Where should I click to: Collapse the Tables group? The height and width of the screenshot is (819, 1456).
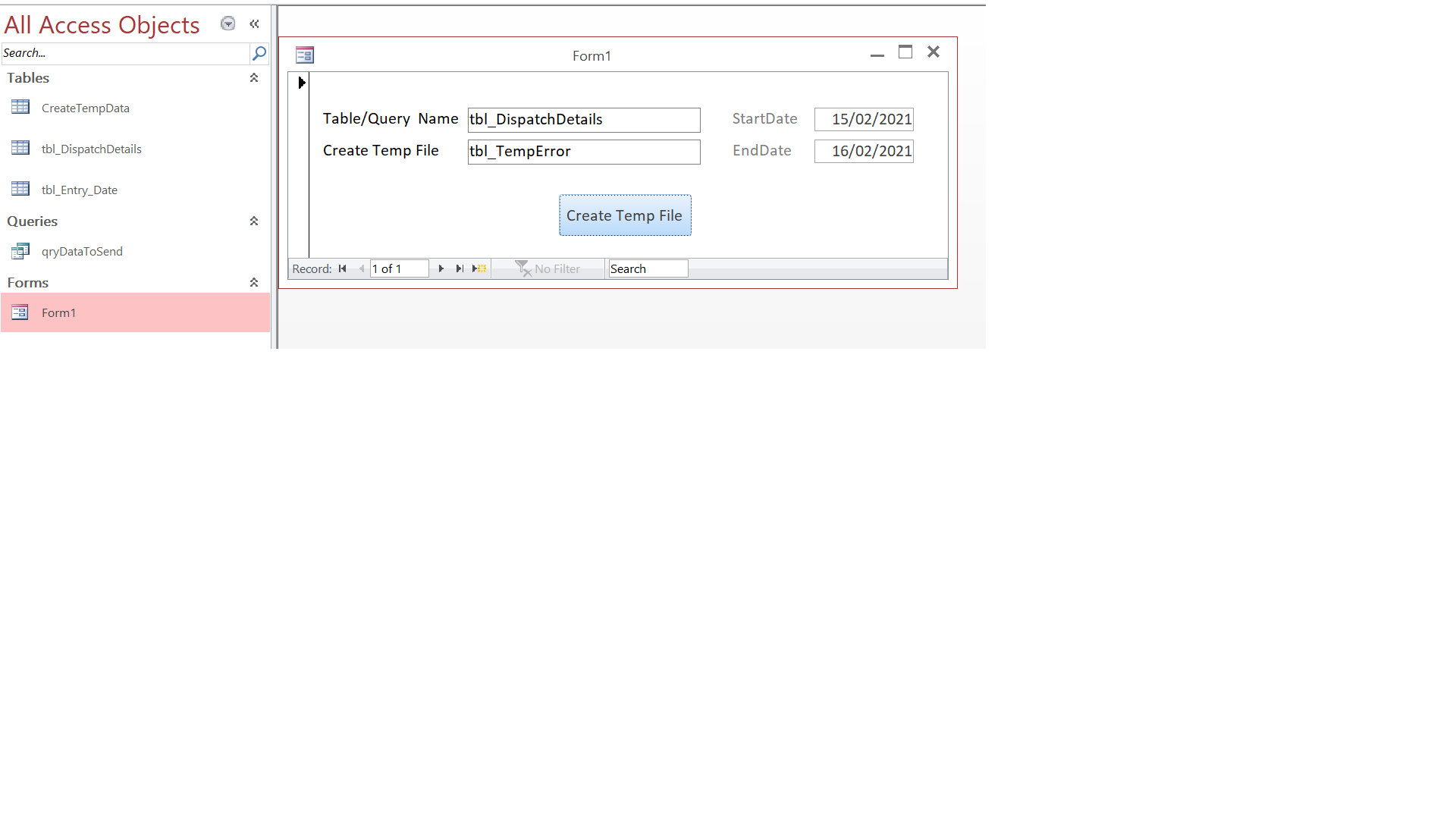pos(254,78)
